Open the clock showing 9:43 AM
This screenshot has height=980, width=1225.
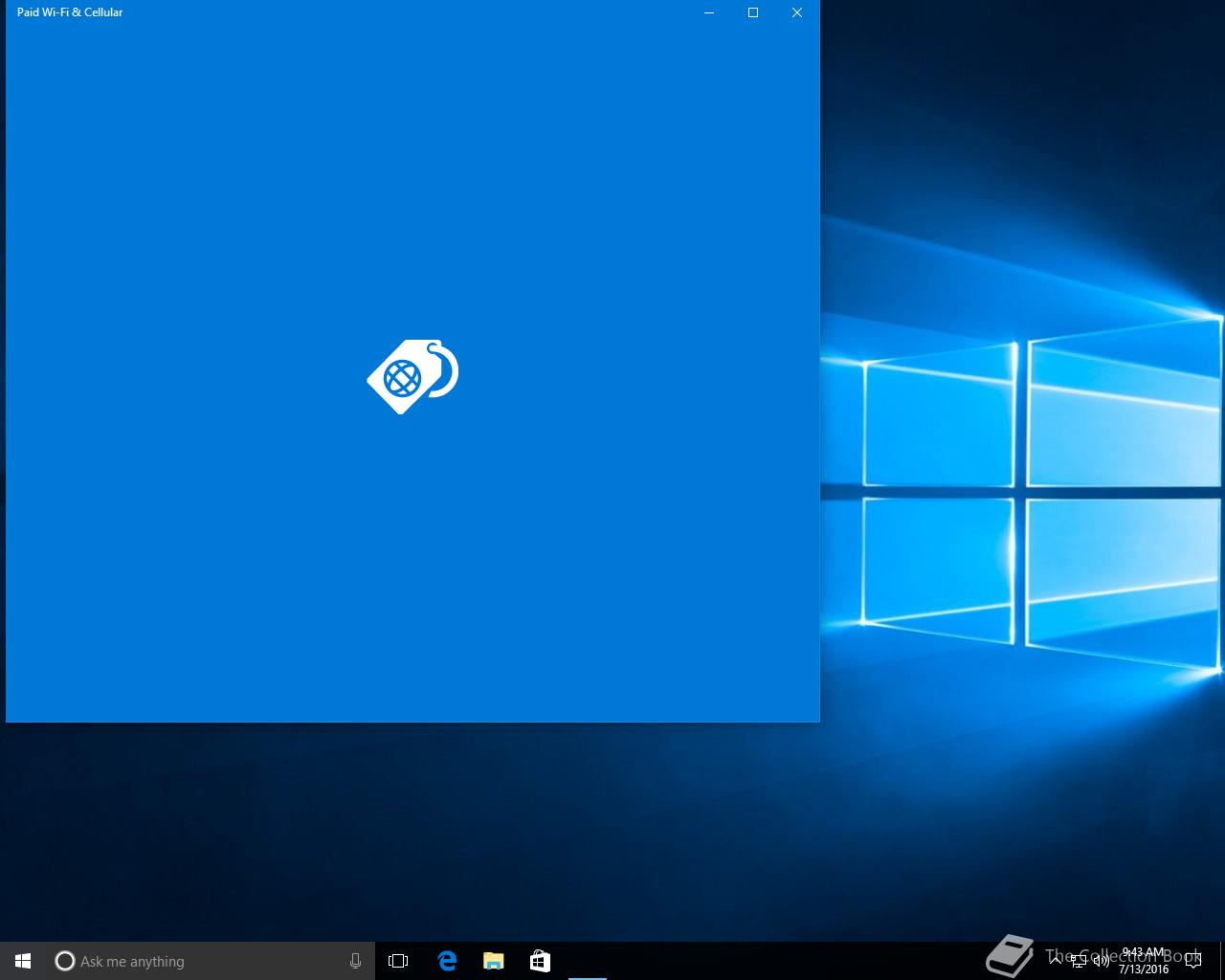1144,961
